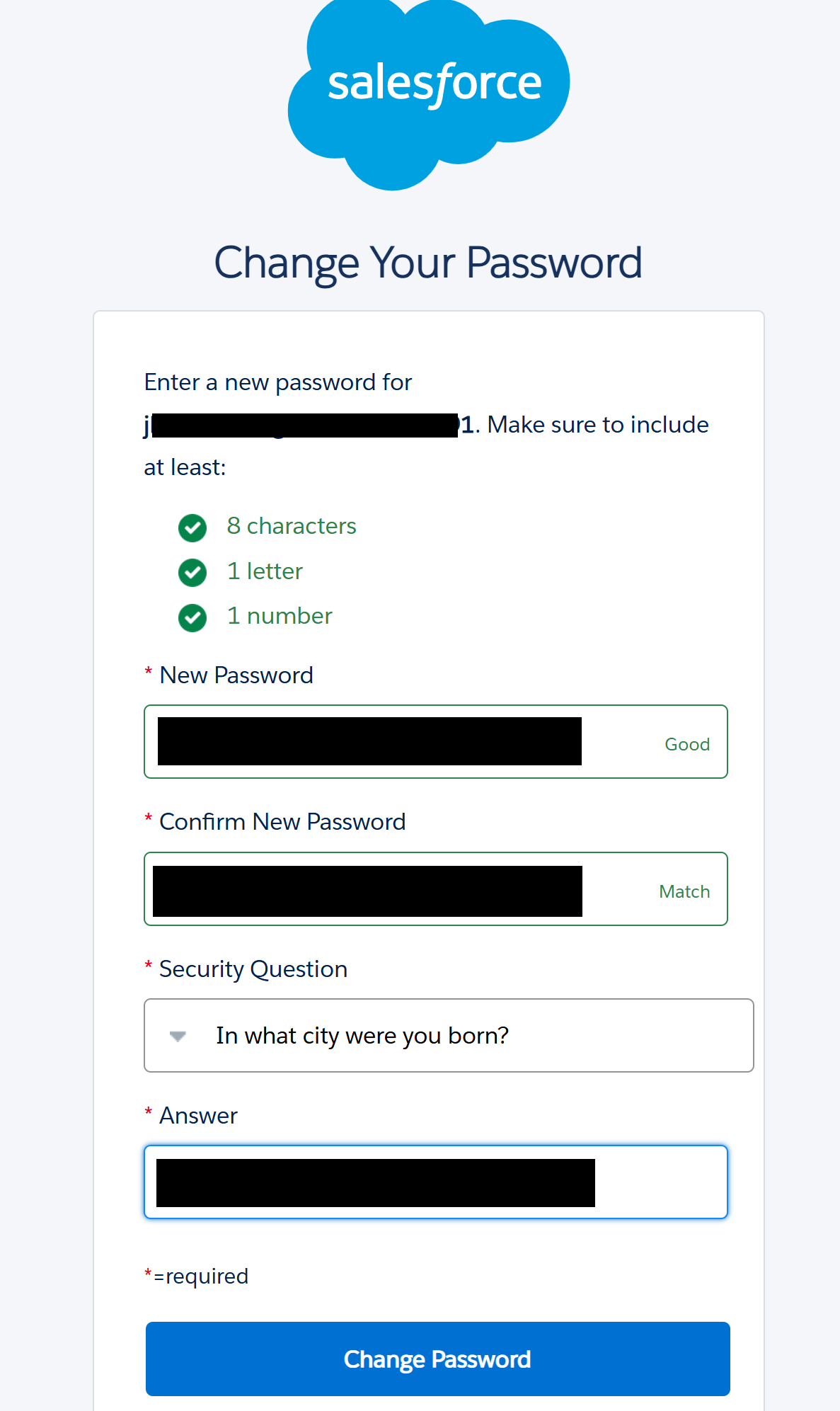Click the "*=required" note text
This screenshot has width=840, height=1411.
[197, 1276]
